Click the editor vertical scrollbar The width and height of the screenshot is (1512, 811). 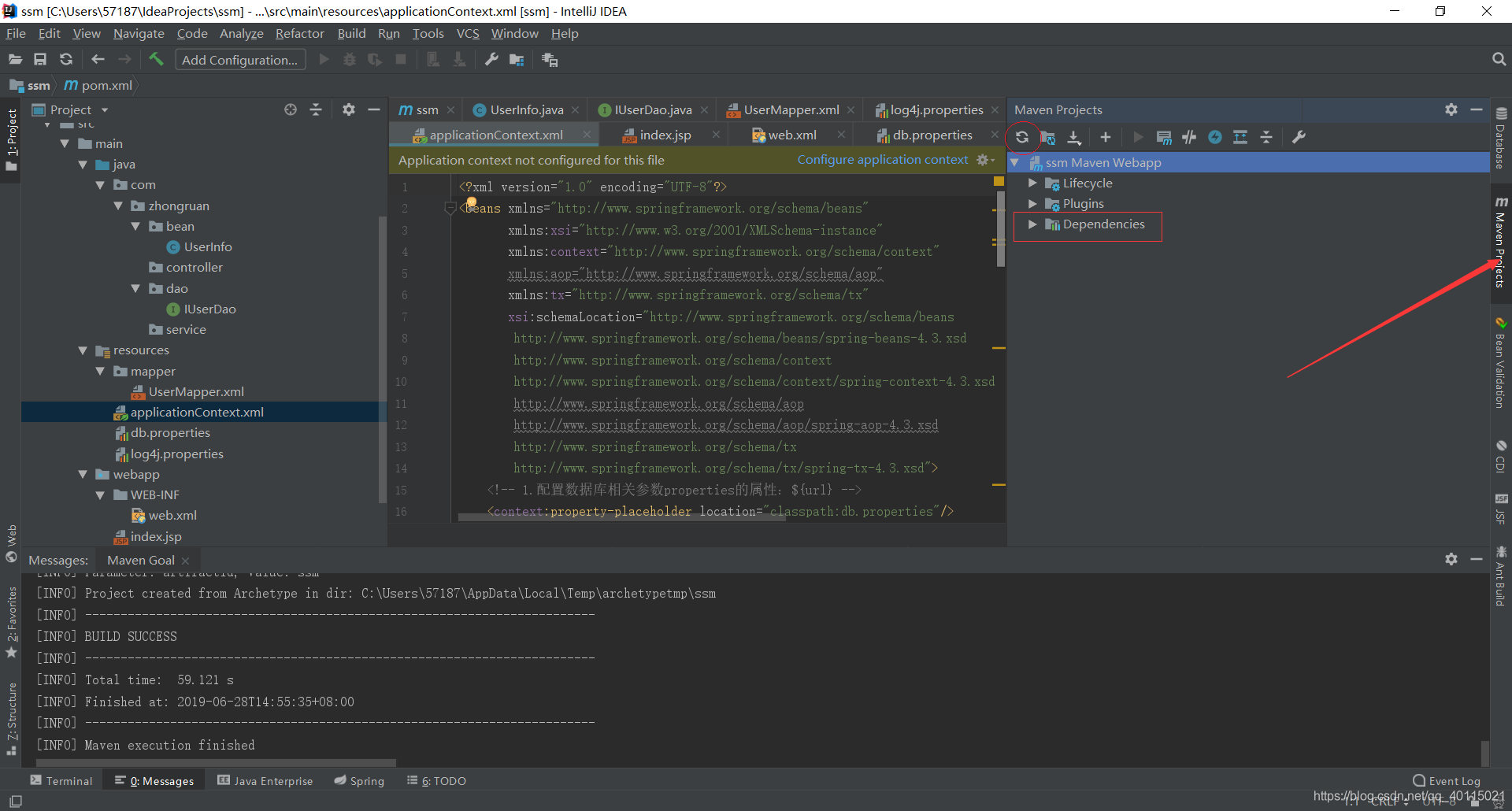coord(1000,228)
